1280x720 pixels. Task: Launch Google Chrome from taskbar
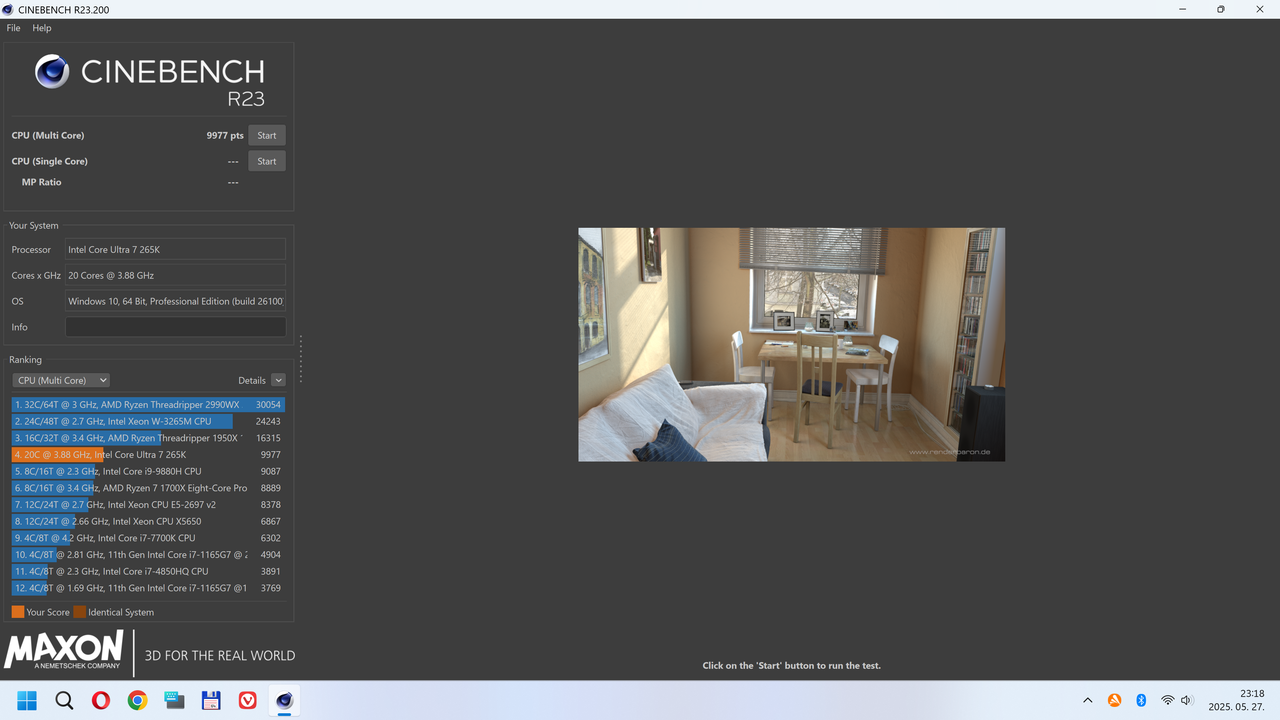(137, 700)
